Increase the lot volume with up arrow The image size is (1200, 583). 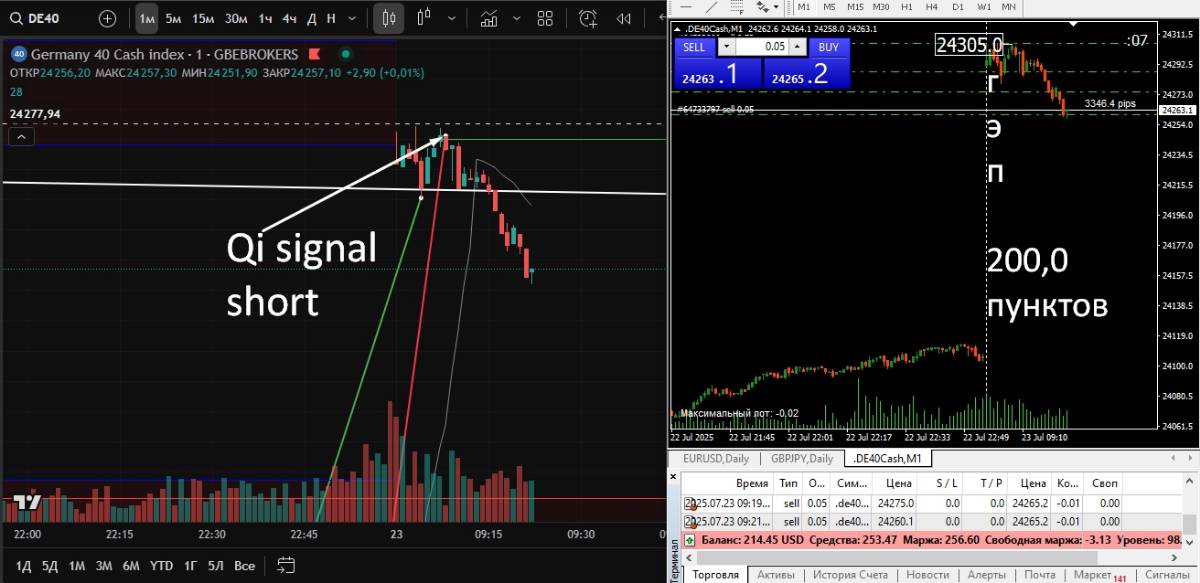(797, 47)
